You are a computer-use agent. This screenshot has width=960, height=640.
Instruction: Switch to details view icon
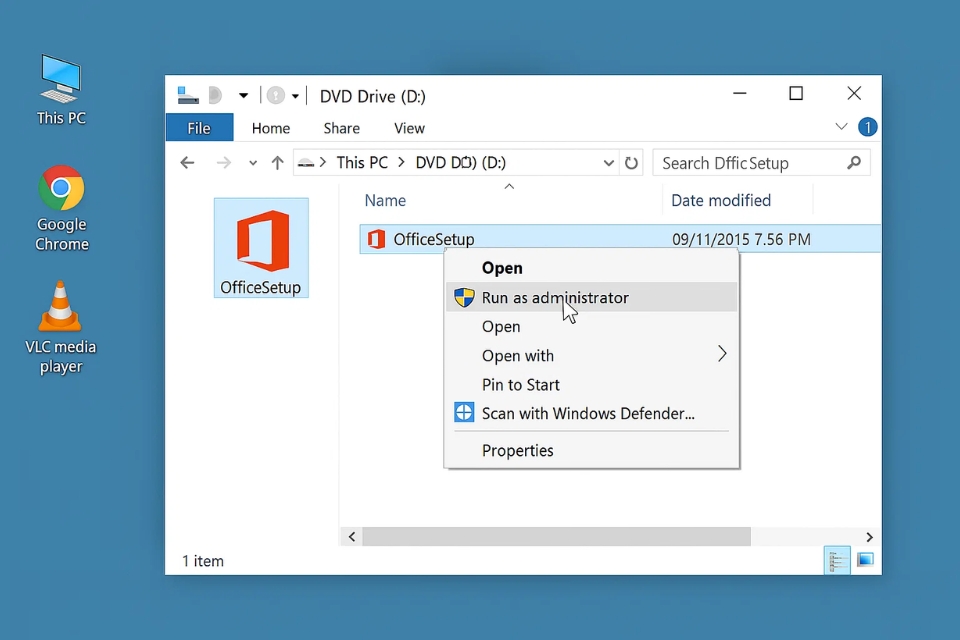837,560
